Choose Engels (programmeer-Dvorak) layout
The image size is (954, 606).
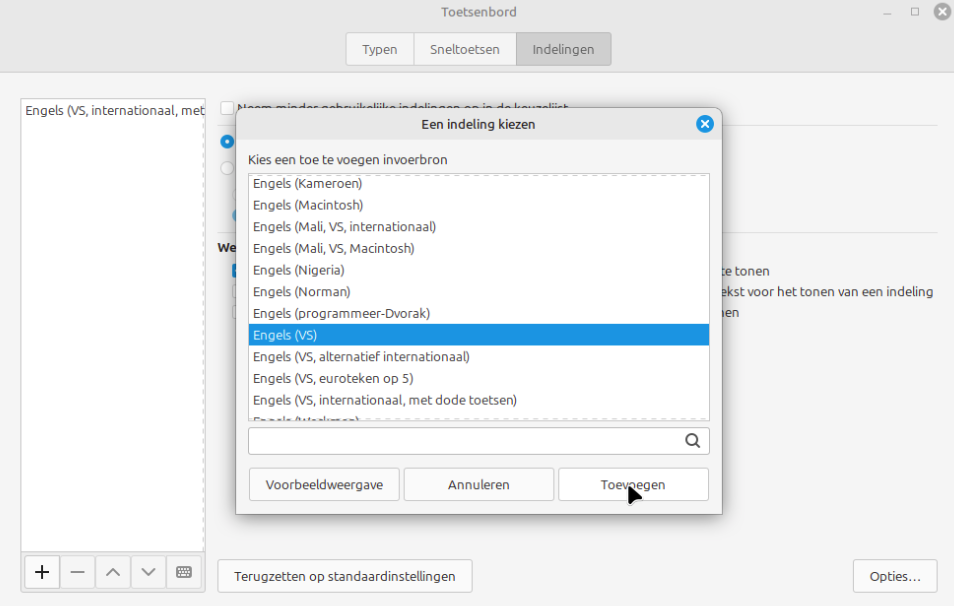point(341,313)
